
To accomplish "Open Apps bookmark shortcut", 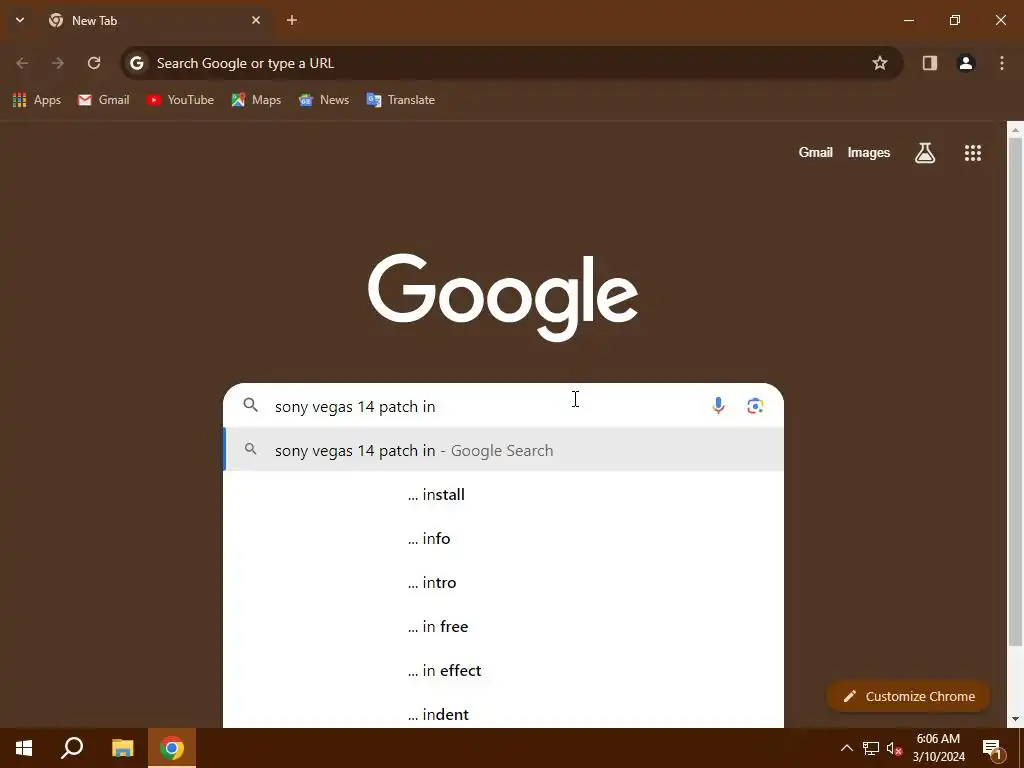I will tap(37, 100).
